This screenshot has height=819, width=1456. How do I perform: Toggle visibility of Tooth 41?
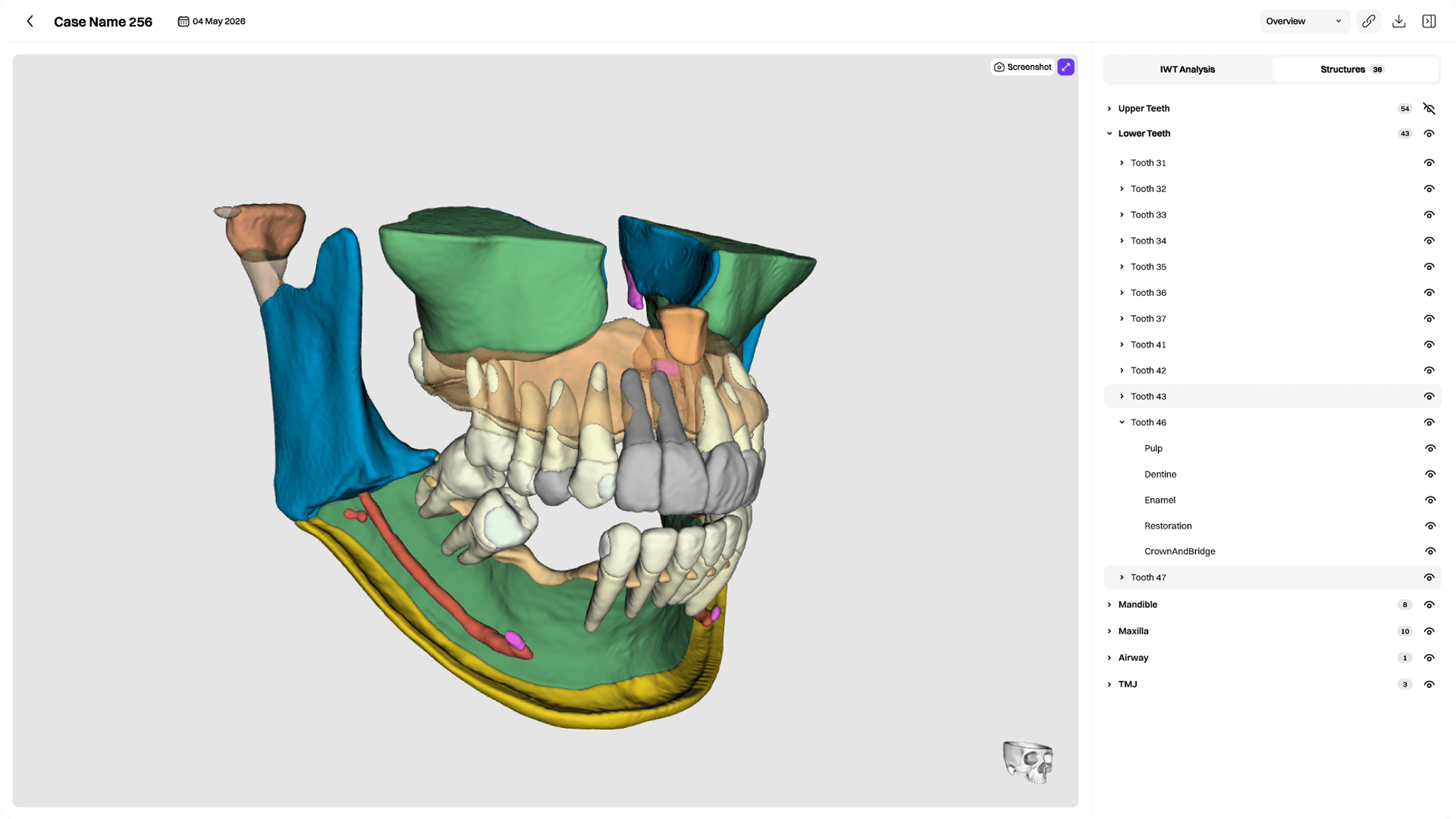[1429, 345]
